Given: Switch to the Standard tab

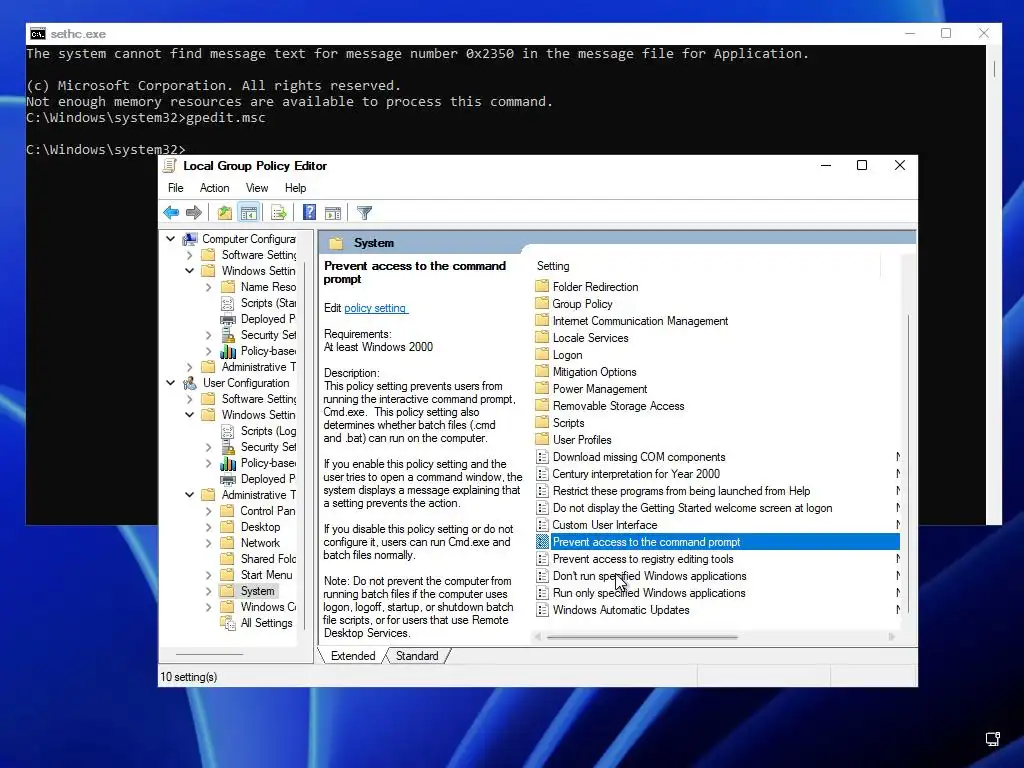Looking at the screenshot, I should click(417, 656).
